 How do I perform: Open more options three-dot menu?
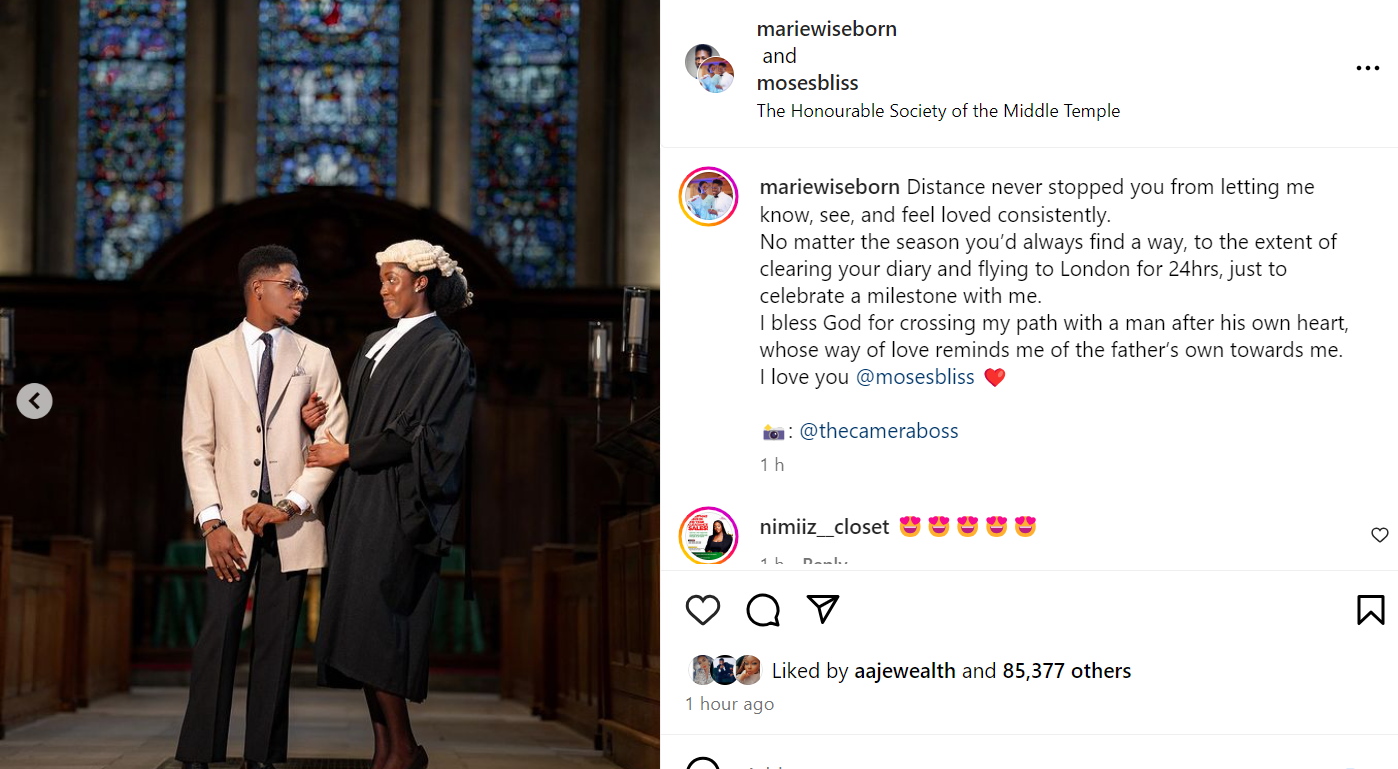point(1367,69)
